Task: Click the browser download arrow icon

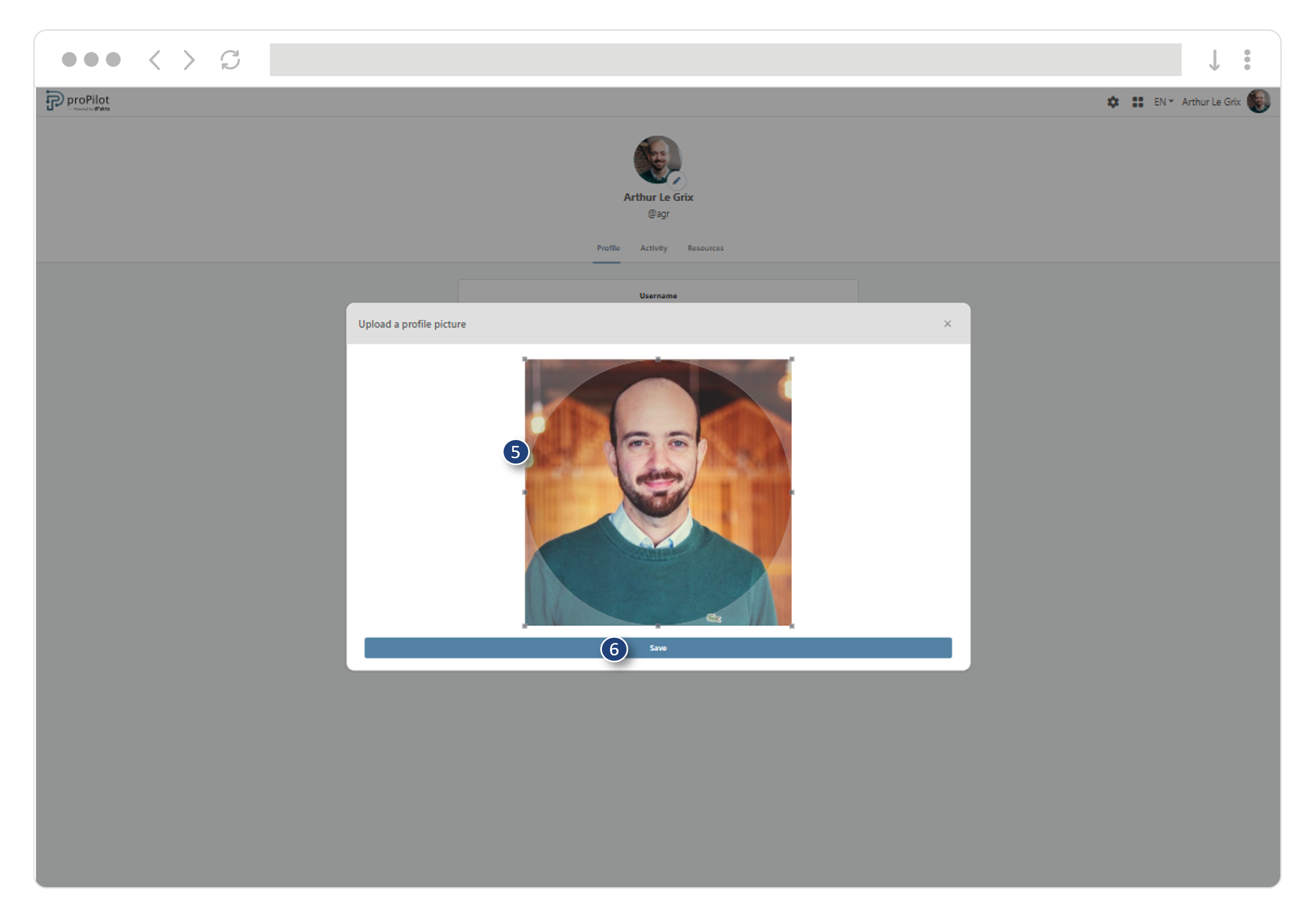Action: [x=1213, y=60]
